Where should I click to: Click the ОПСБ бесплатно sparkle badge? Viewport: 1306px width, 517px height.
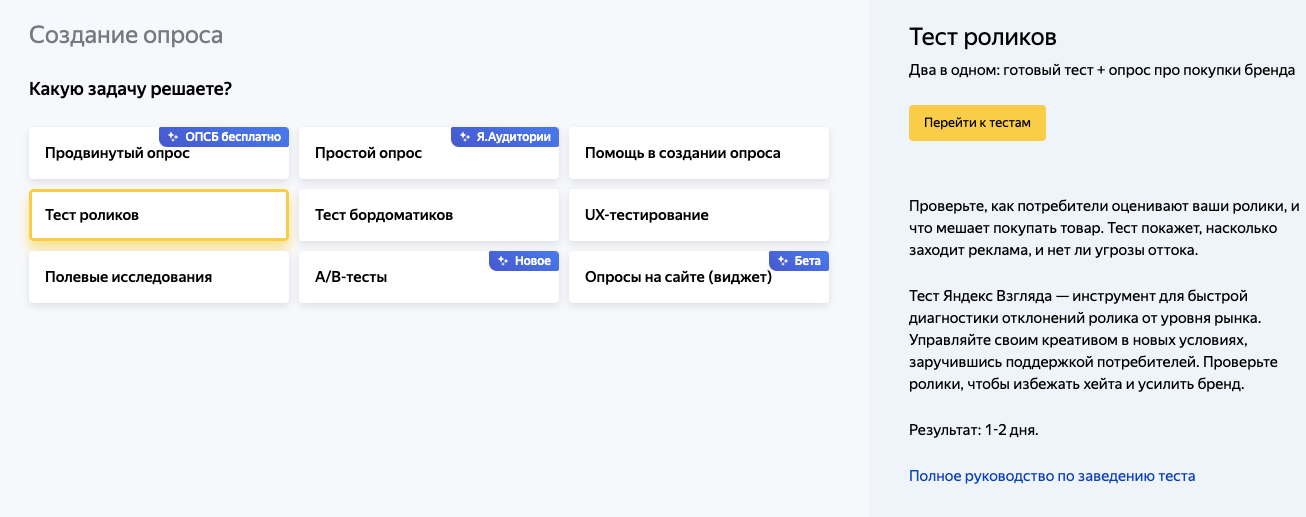click(224, 137)
